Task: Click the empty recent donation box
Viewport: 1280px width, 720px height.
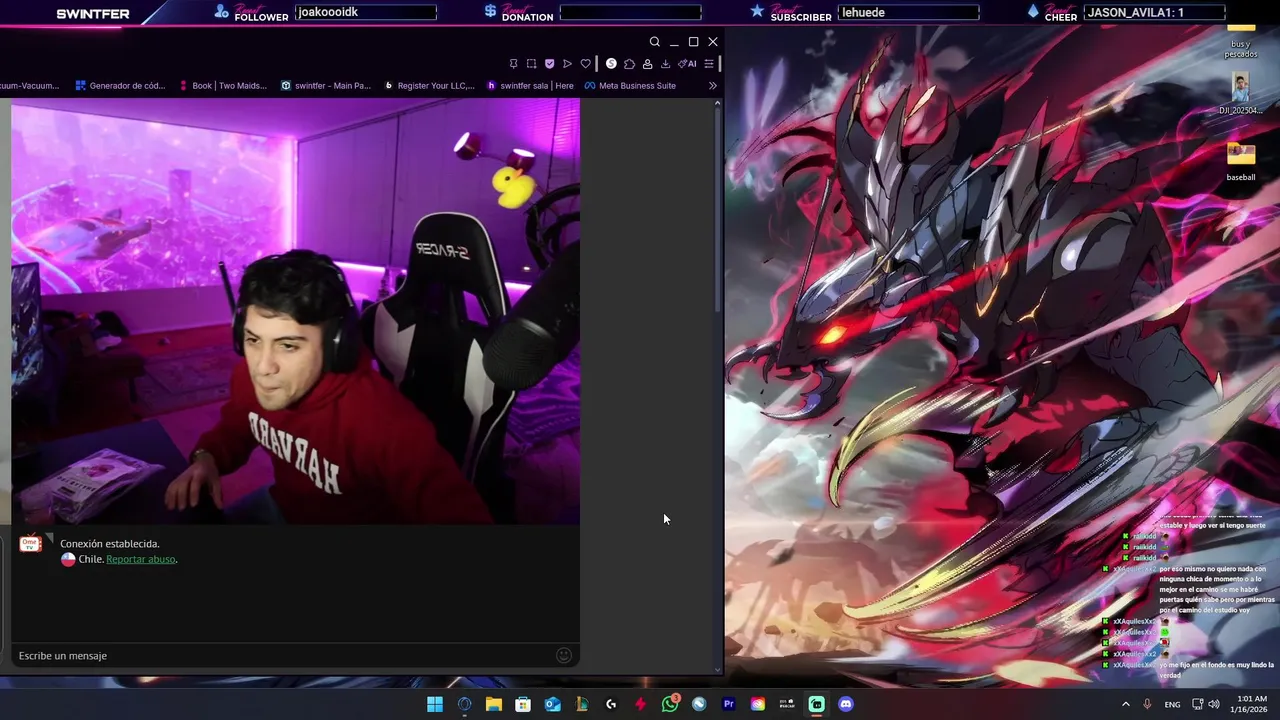Action: [x=630, y=12]
